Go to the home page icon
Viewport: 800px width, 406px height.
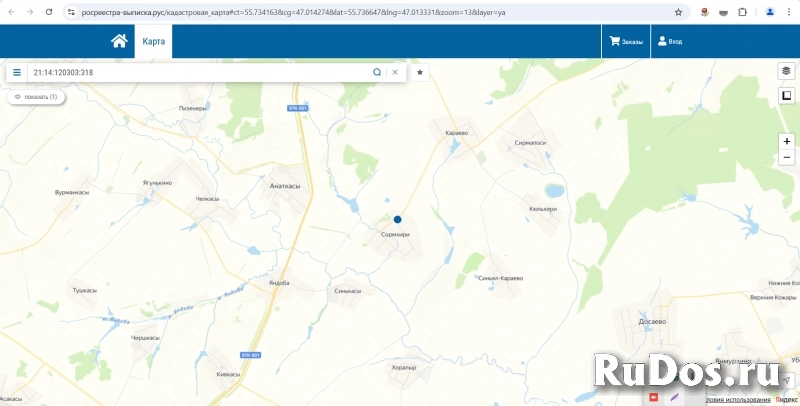pyautogui.click(x=119, y=41)
